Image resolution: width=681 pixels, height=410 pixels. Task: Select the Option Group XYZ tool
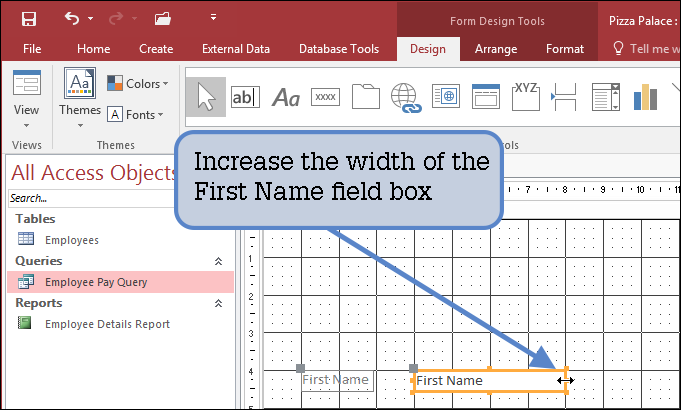click(526, 96)
